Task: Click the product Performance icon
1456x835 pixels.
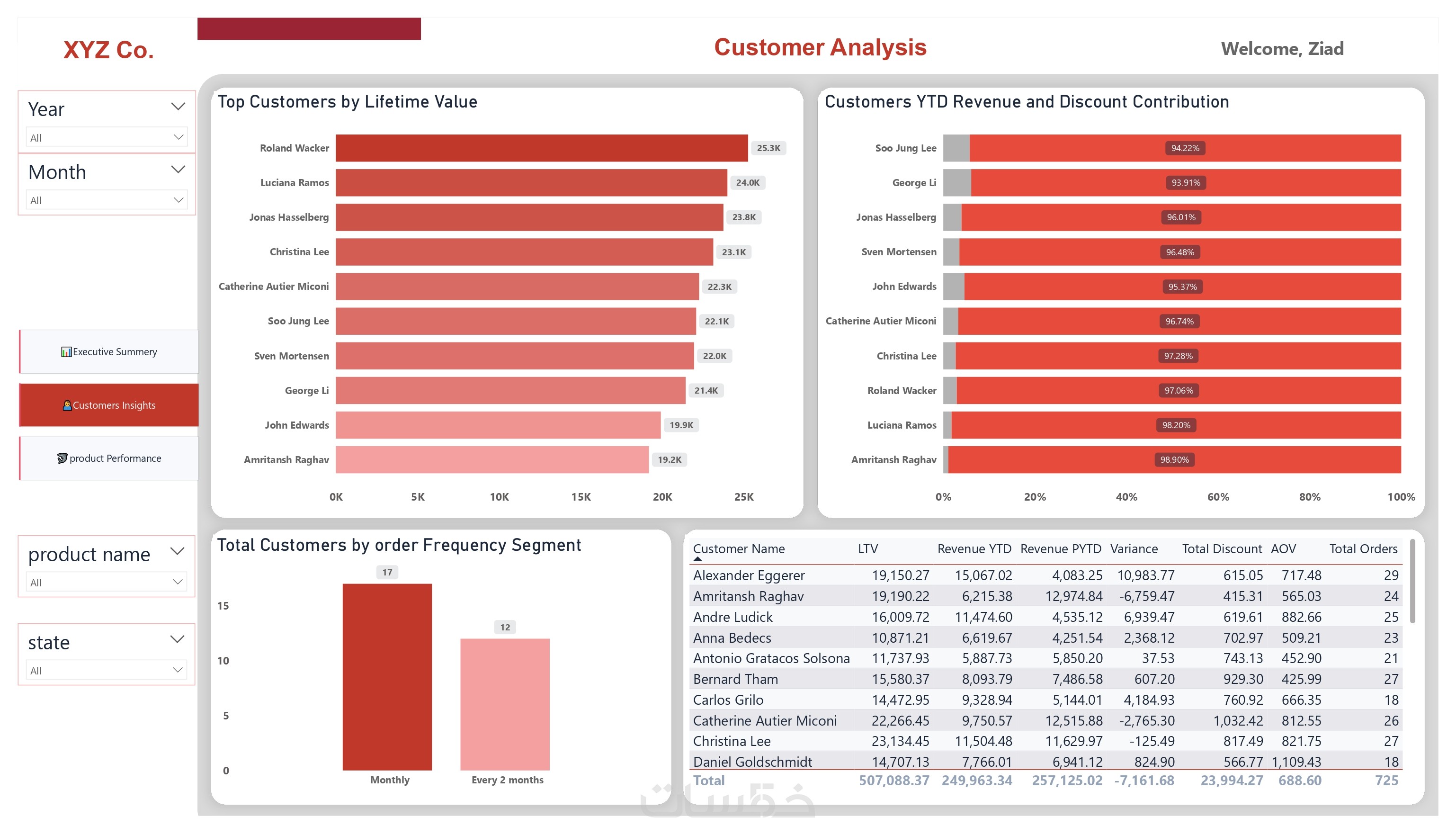Action: (x=62, y=458)
